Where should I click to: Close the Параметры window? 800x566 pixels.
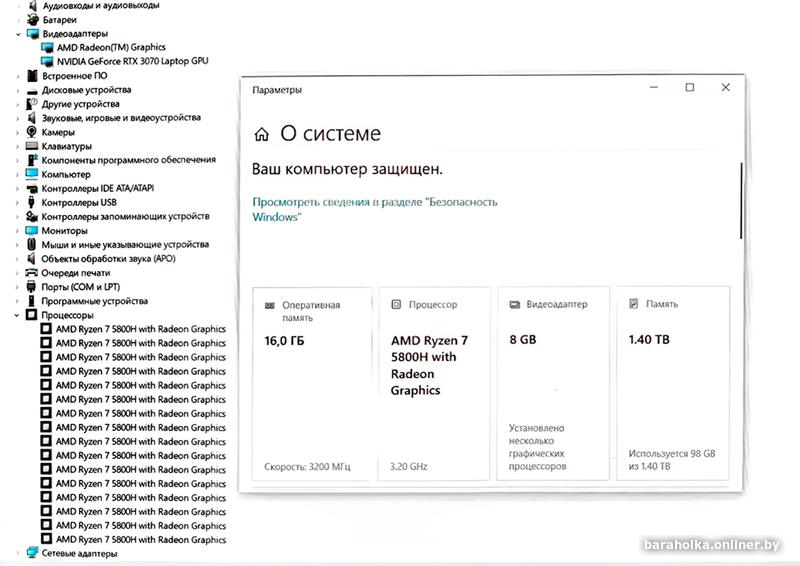[x=726, y=87]
